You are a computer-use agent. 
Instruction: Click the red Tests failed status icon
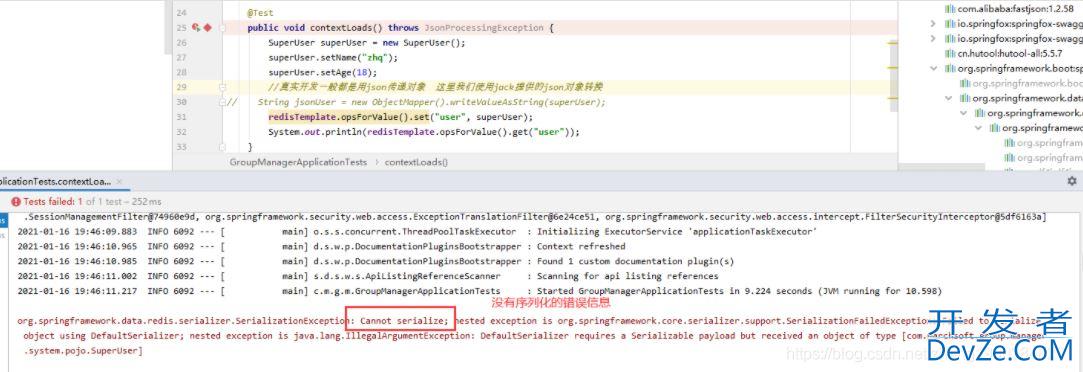click(16, 202)
